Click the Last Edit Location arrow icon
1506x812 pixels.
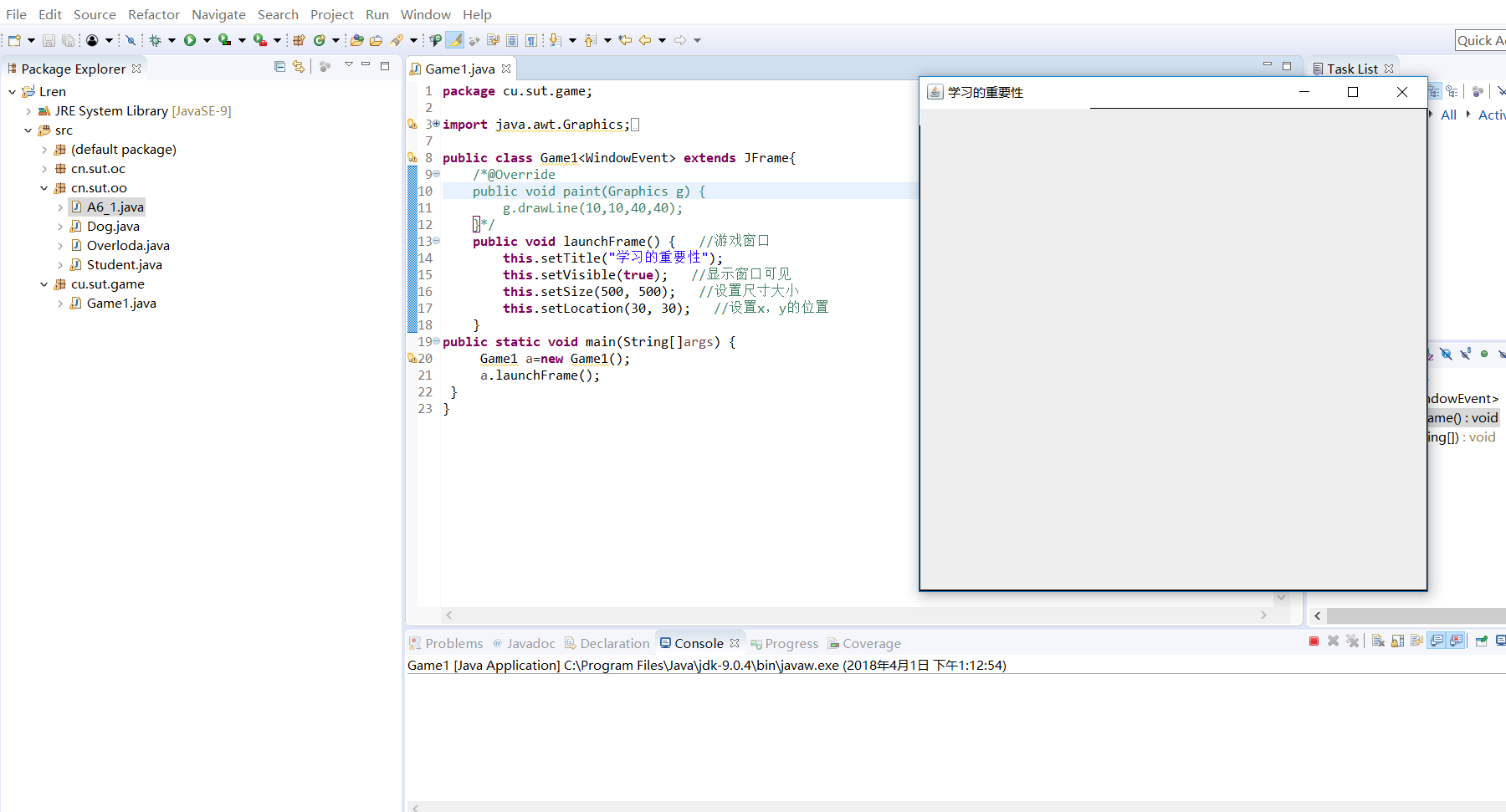[625, 40]
